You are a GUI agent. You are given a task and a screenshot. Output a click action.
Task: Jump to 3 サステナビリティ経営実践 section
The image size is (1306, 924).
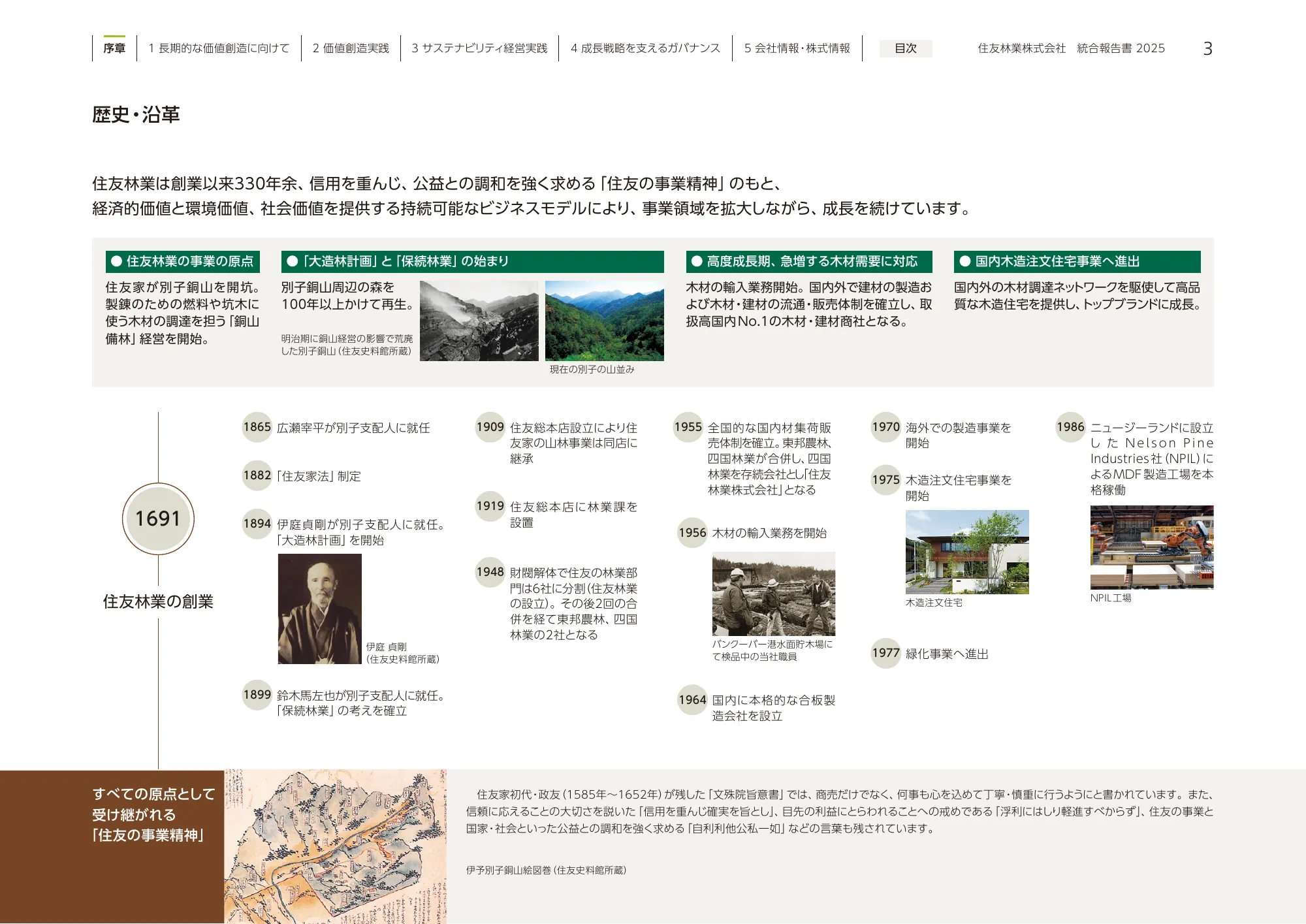(x=479, y=48)
